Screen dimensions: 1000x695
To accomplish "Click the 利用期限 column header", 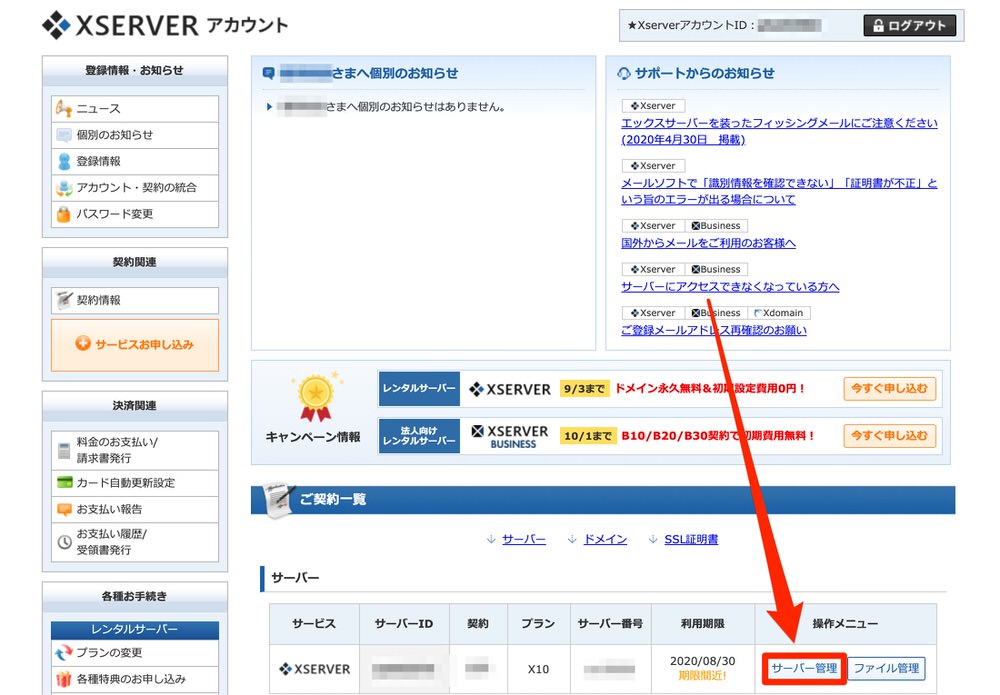I will (702, 624).
